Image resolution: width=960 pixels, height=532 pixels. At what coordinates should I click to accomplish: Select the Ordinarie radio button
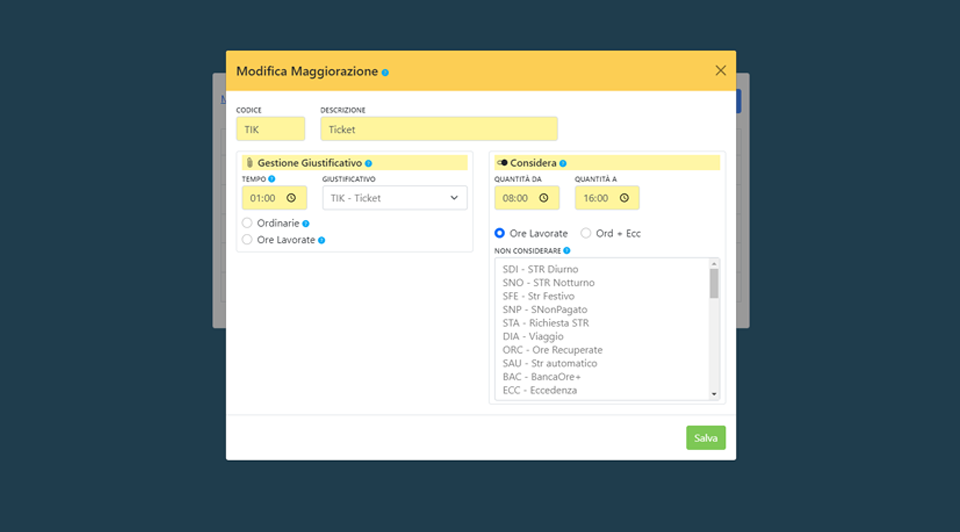click(x=247, y=223)
